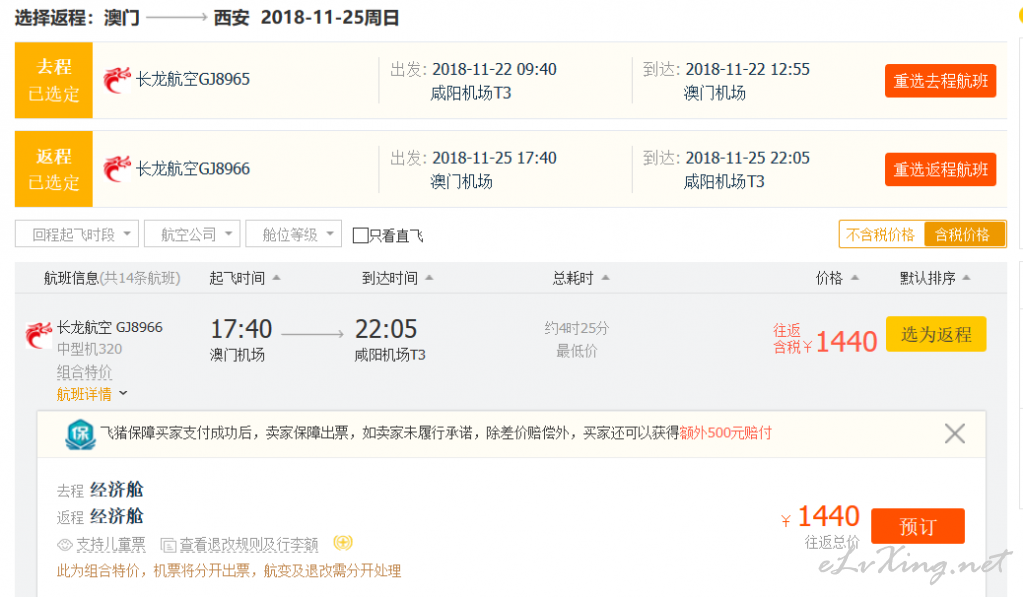Image resolution: width=1023 pixels, height=597 pixels.
Task: Click the outbound departure 2018-11-22 09:40
Action: tap(494, 69)
